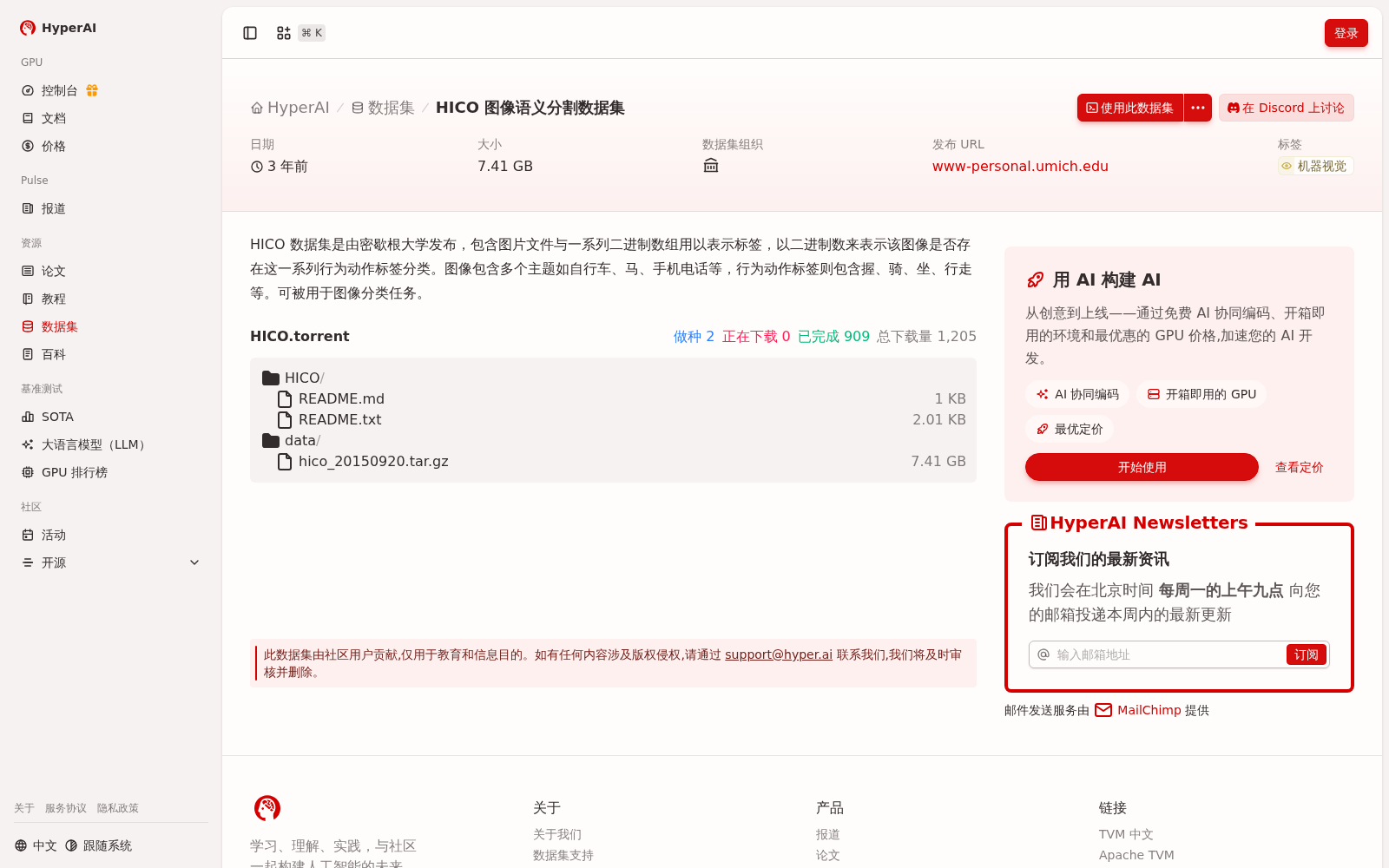Open 关于我们 footer link
This screenshot has height=868, width=1389.
(557, 834)
